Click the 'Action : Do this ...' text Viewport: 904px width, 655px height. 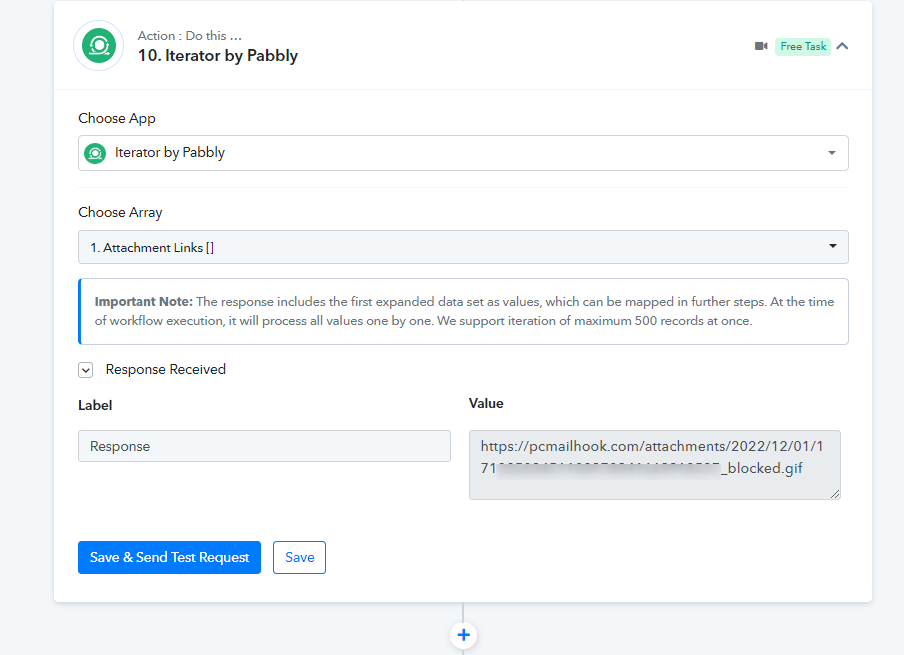[190, 36]
